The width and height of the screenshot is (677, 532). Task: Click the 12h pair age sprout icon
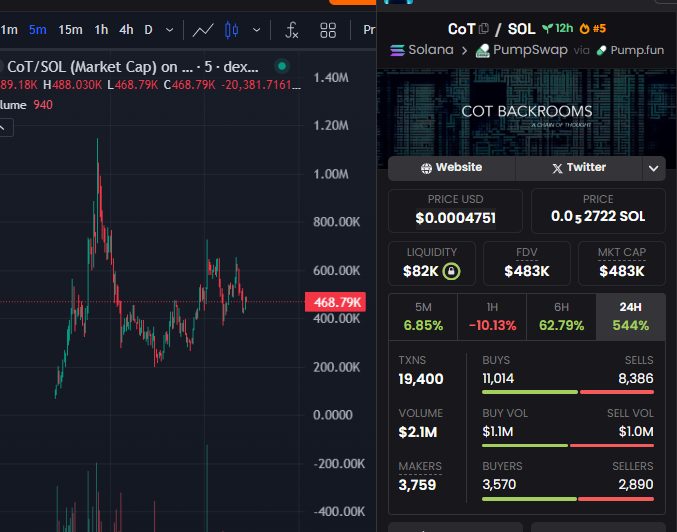pos(557,28)
